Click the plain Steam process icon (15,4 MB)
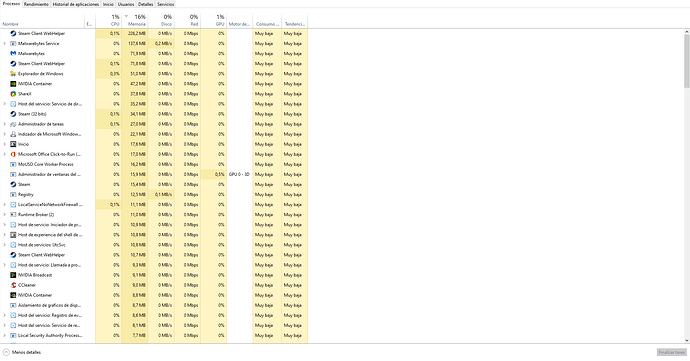The height and width of the screenshot is (361, 690). coord(13,184)
